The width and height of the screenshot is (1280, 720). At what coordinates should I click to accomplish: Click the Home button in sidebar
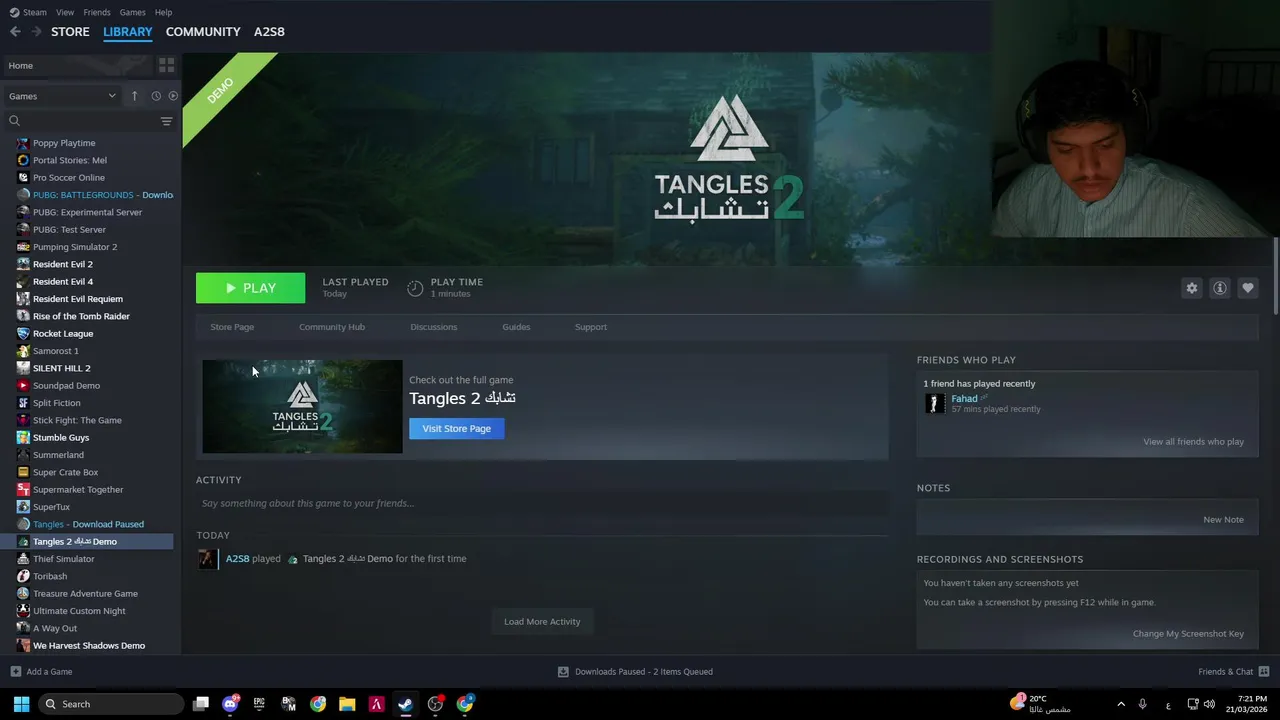pyautogui.click(x=78, y=65)
